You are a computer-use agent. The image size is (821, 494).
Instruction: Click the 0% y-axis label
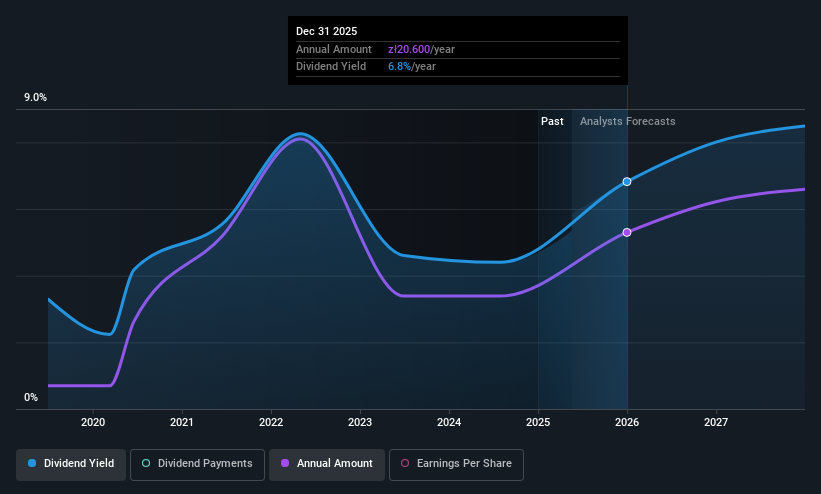(31, 397)
